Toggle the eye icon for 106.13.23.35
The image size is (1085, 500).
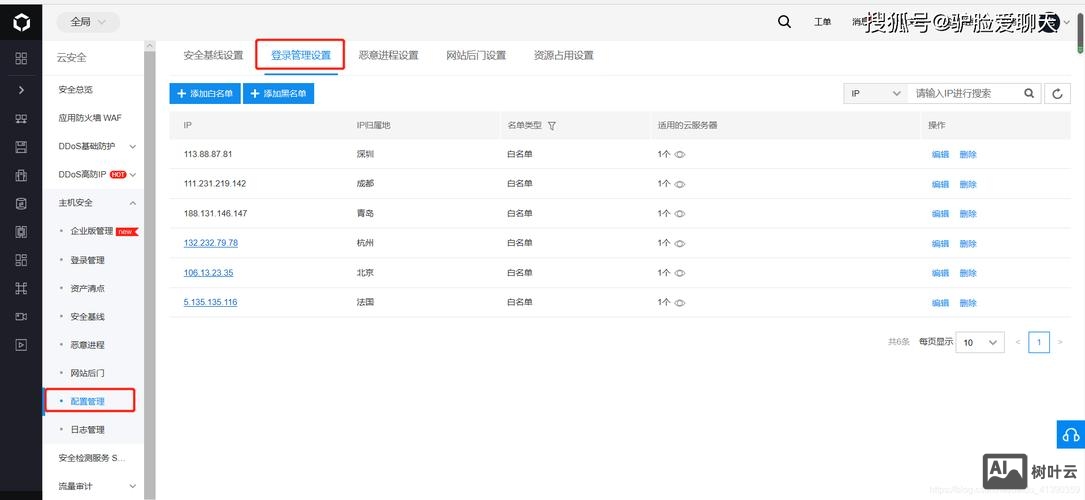tap(680, 273)
